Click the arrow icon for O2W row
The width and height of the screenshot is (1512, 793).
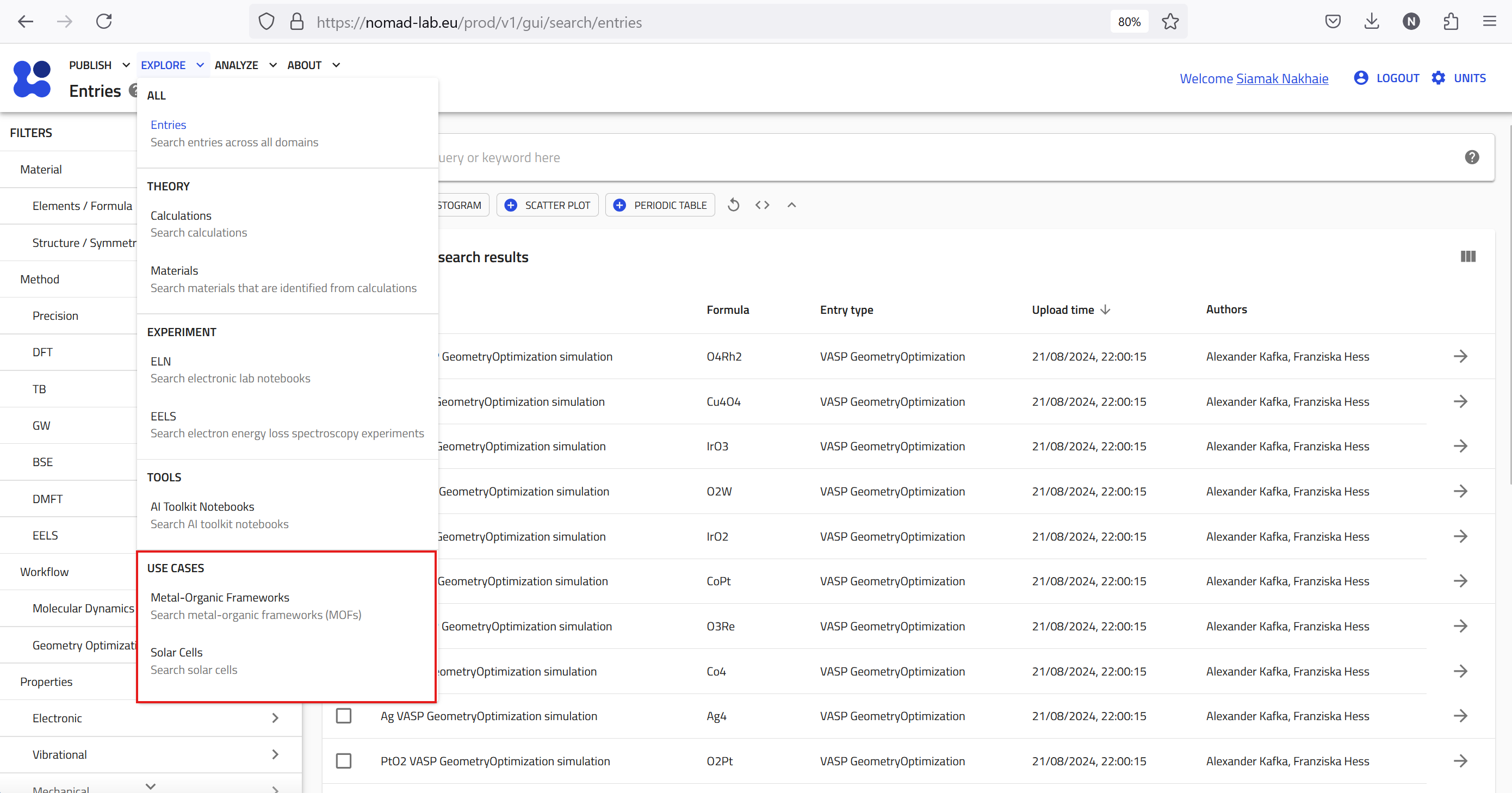pyautogui.click(x=1460, y=491)
